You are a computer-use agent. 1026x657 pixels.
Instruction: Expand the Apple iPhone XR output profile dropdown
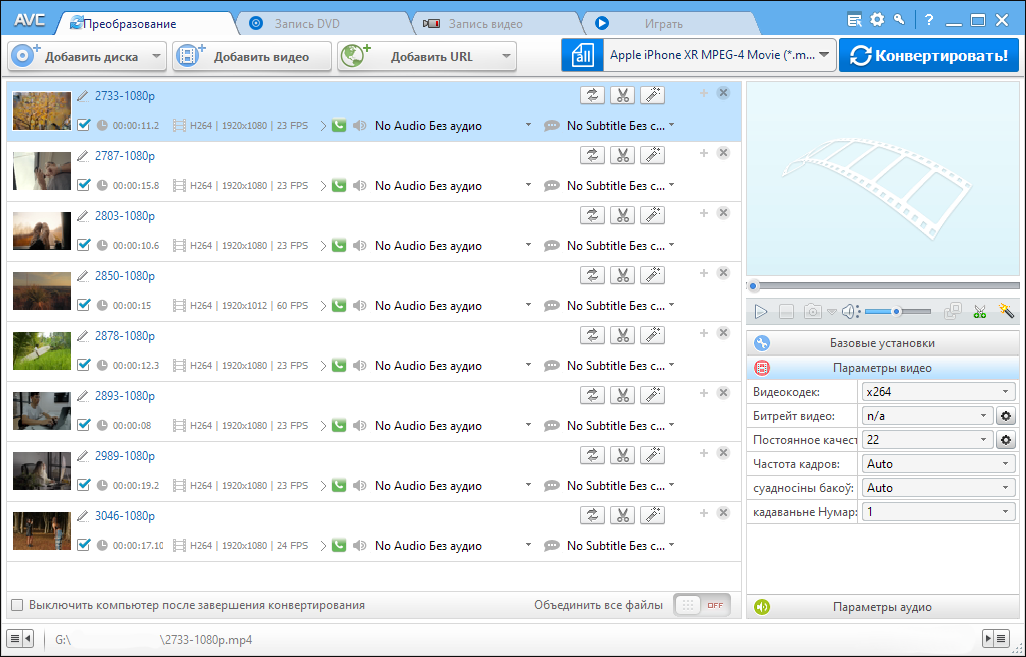point(823,56)
